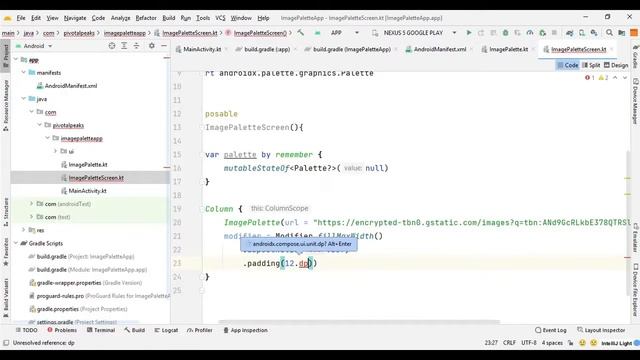Open the Layout Inspector button
Image resolution: width=640 pixels, height=360 pixels.
click(x=601, y=330)
